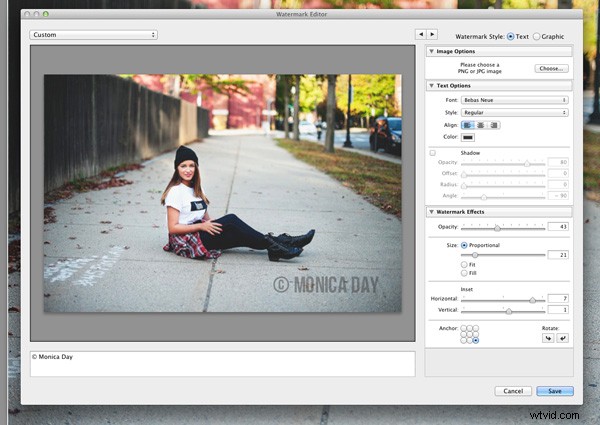This screenshot has height=425, width=600.
Task: Align watermark text left
Action: [x=468, y=125]
